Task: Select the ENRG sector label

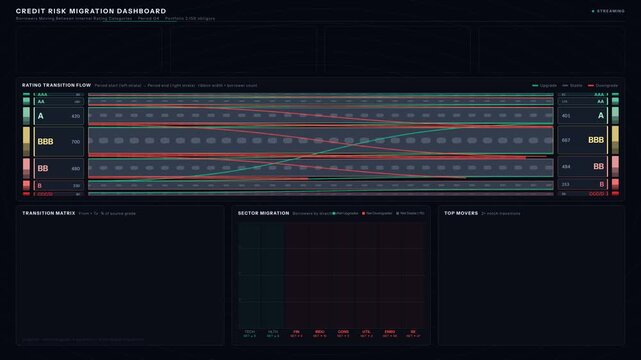Action: [x=390, y=332]
